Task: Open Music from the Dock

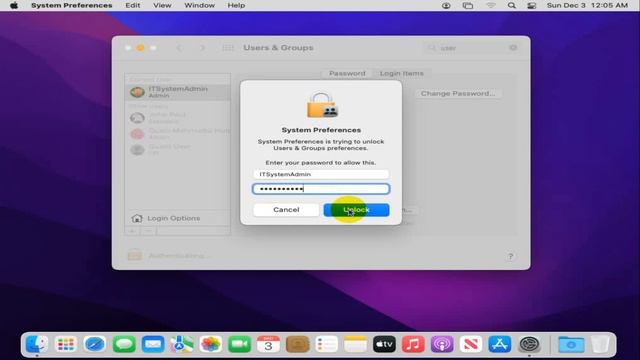Action: pos(413,344)
